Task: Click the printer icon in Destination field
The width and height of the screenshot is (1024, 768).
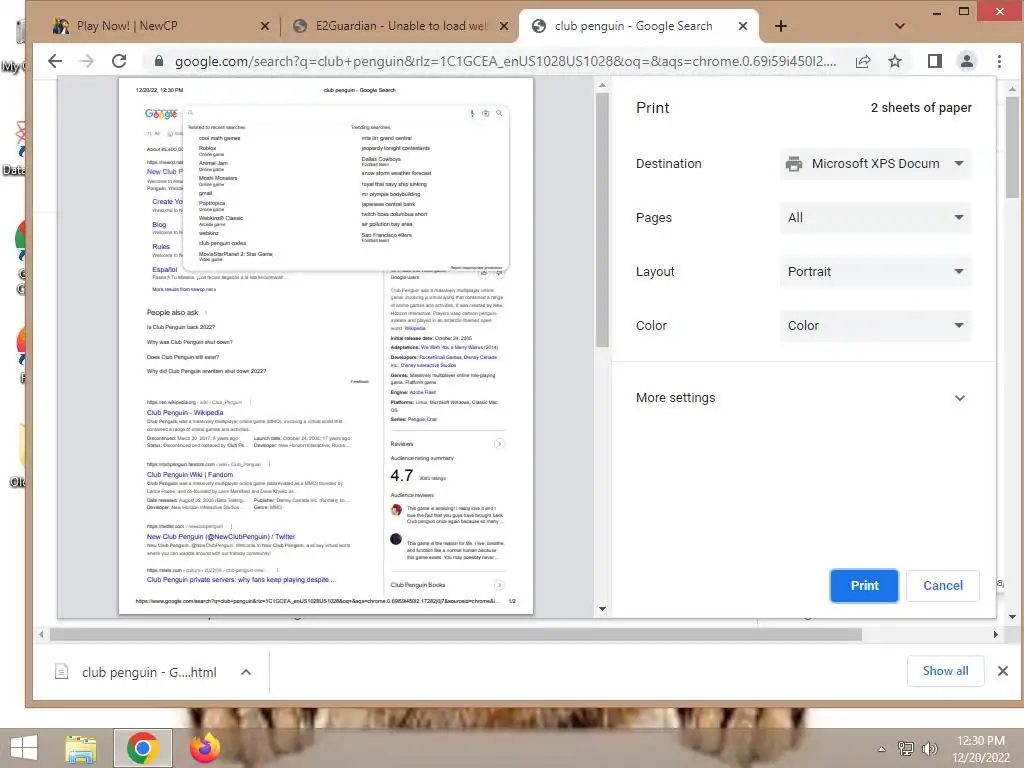Action: point(793,164)
